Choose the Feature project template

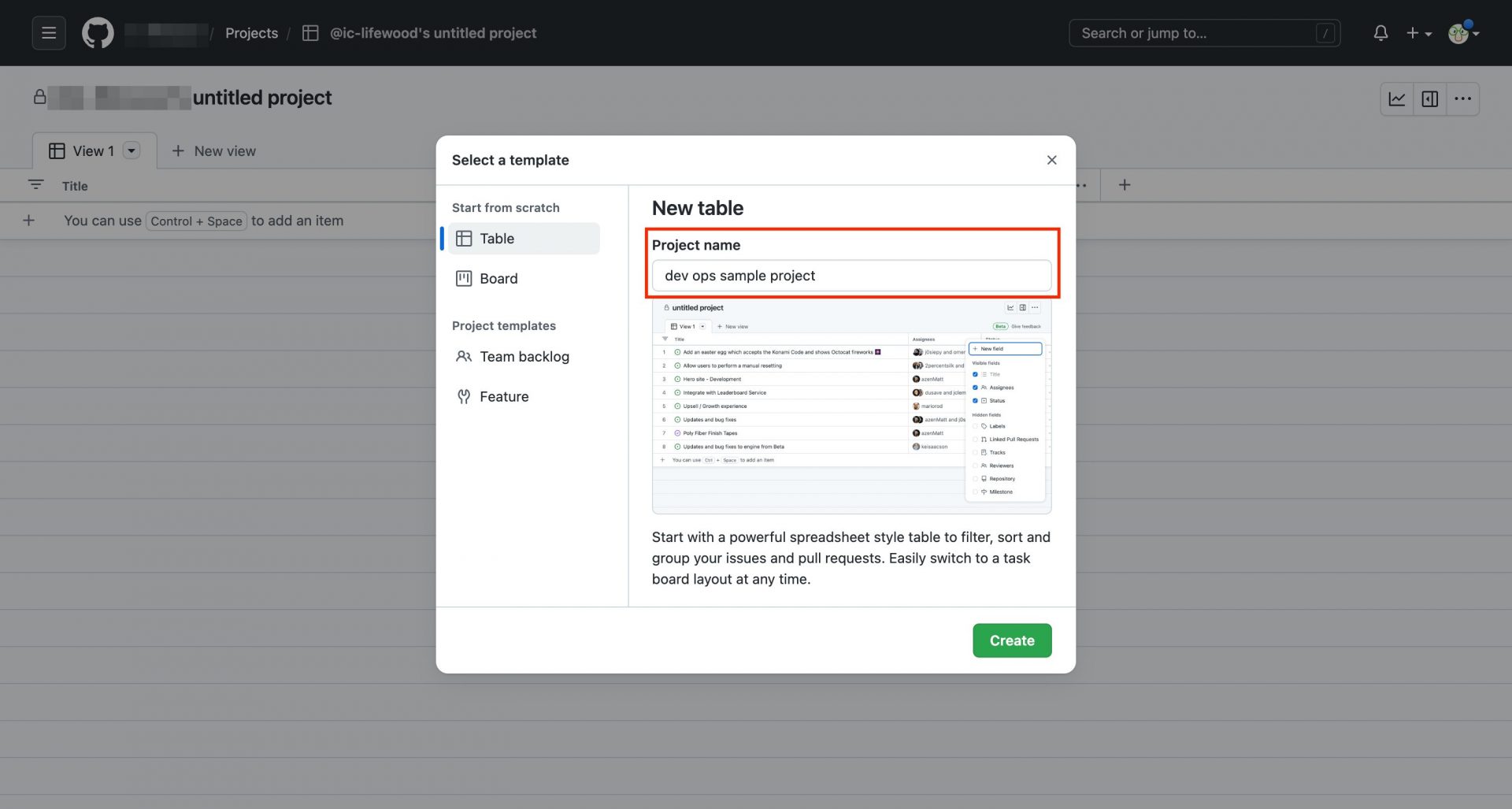(x=504, y=397)
